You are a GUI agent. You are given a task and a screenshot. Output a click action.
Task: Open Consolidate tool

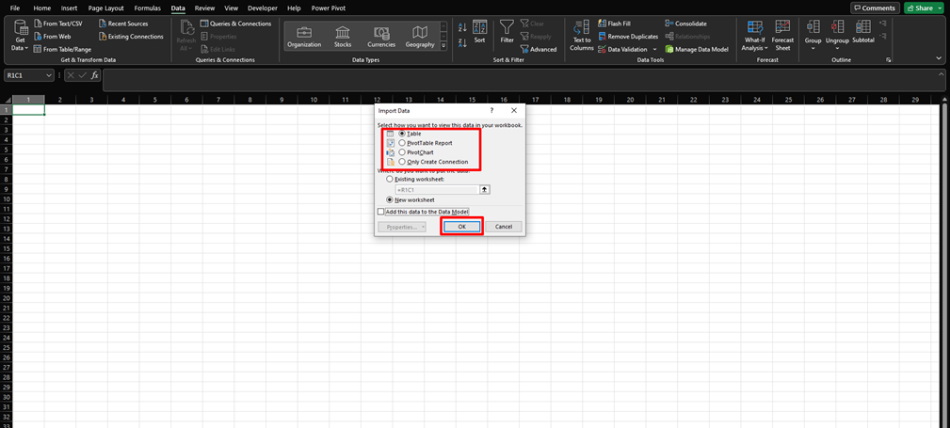[x=685, y=24]
